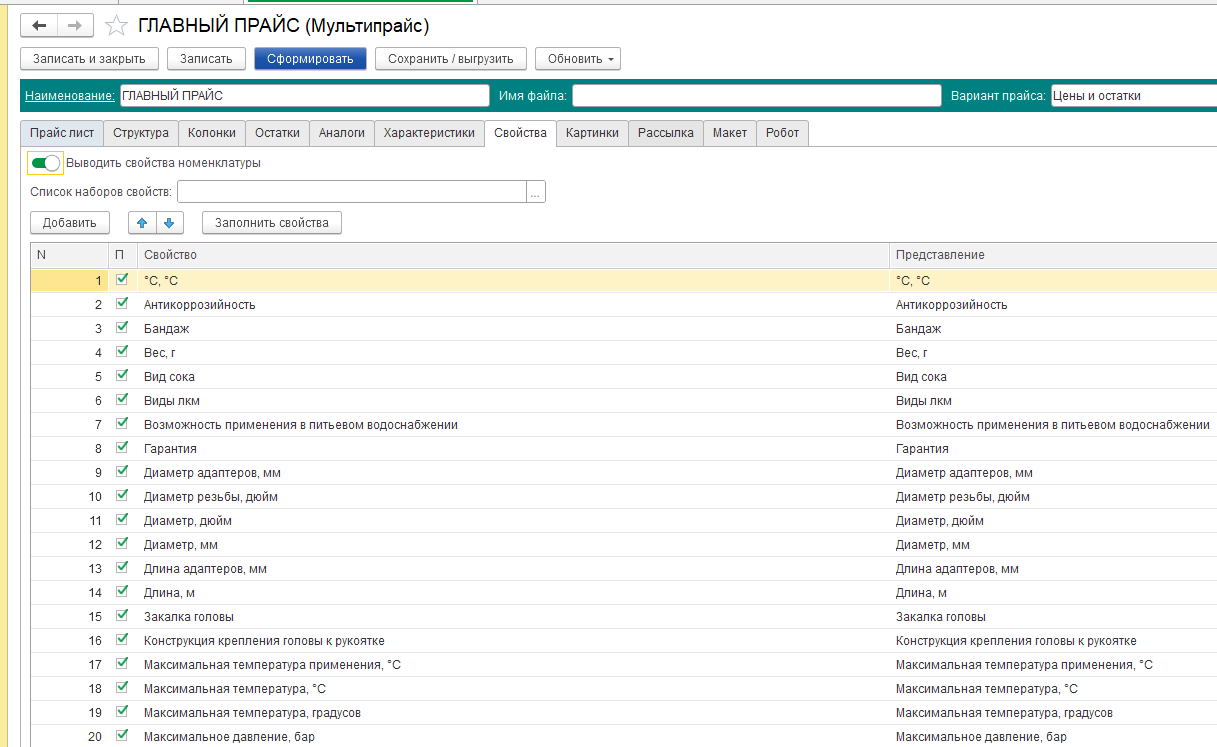Screen dimensions: 1217x747
Task: Switch to the Колонки tab
Action: click(212, 133)
